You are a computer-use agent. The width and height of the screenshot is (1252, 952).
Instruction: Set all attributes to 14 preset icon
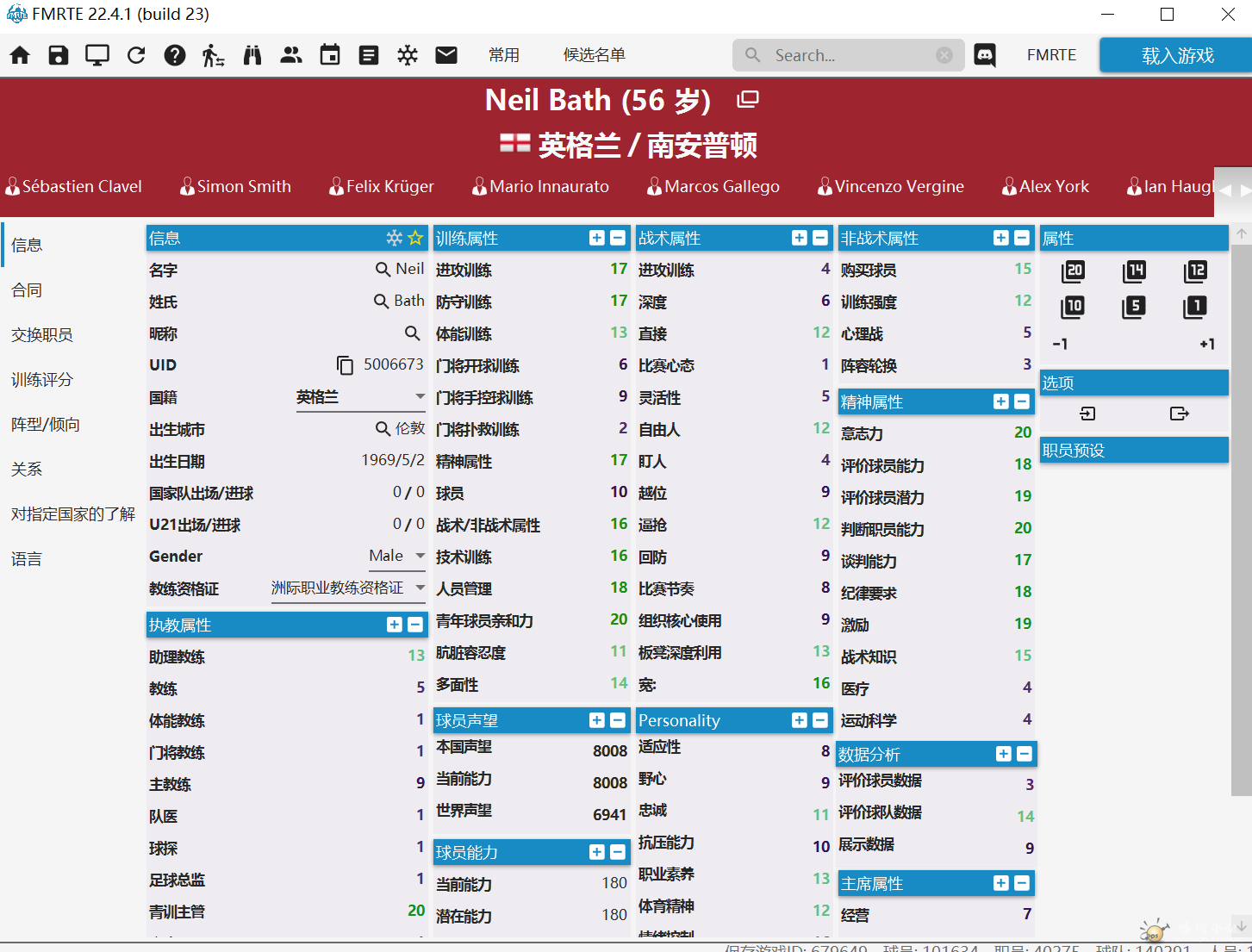1135,271
